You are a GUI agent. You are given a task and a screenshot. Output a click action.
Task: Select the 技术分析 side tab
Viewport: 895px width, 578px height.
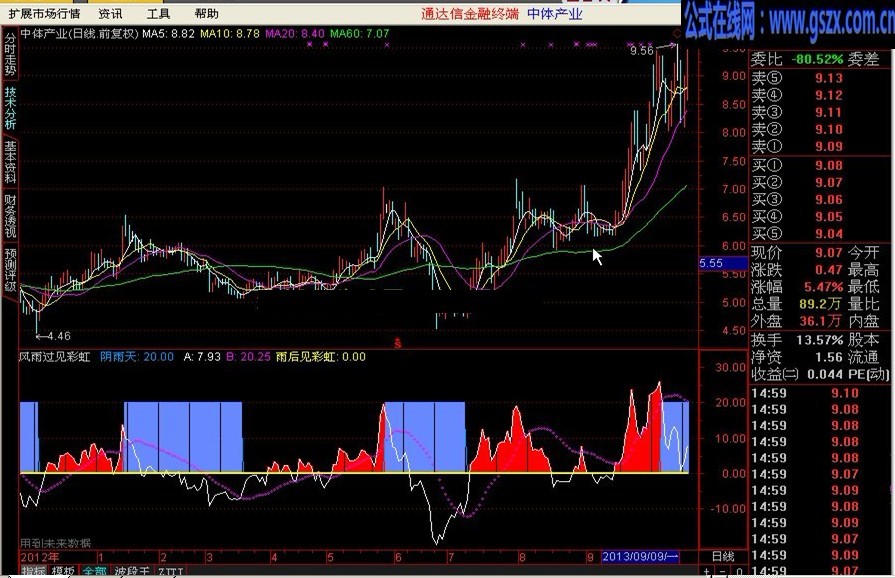(x=10, y=108)
